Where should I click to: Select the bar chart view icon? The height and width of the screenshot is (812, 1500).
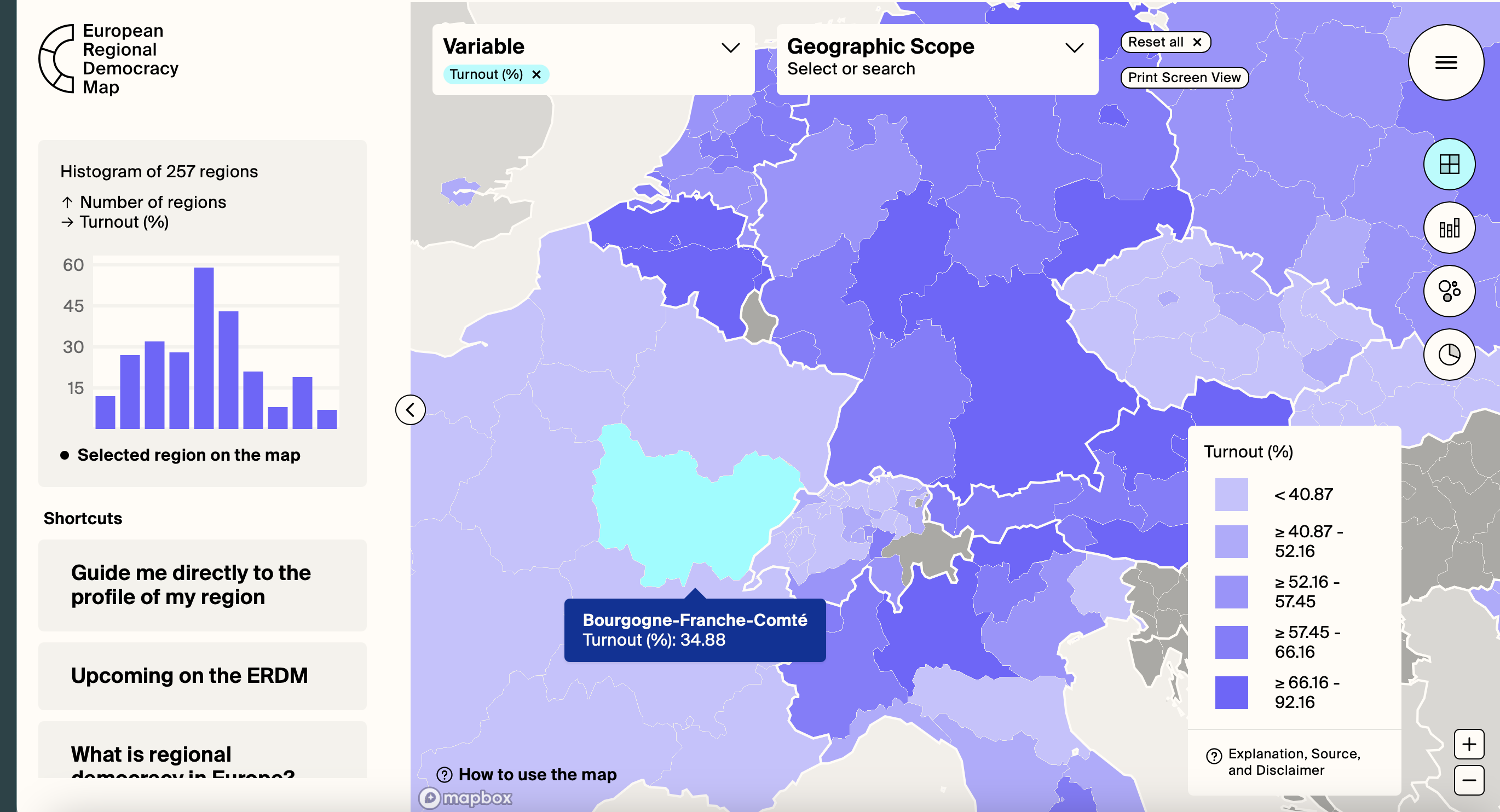pyautogui.click(x=1449, y=227)
